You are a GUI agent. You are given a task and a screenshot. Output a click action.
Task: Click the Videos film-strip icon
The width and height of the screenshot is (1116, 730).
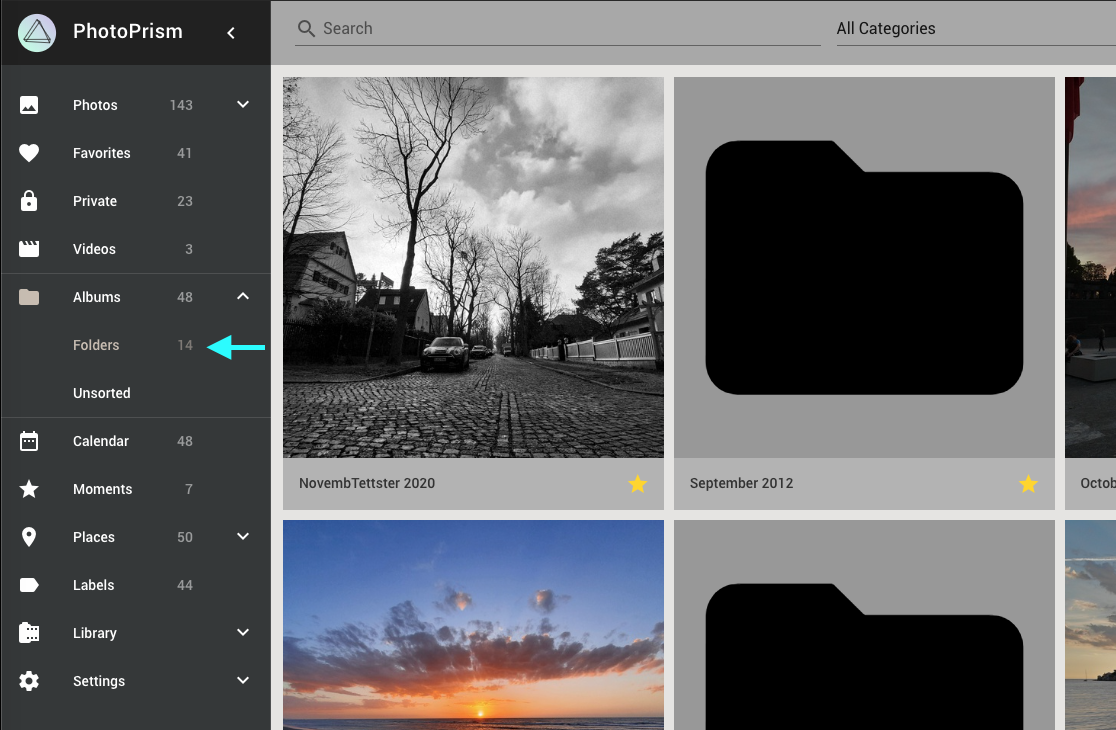click(29, 249)
